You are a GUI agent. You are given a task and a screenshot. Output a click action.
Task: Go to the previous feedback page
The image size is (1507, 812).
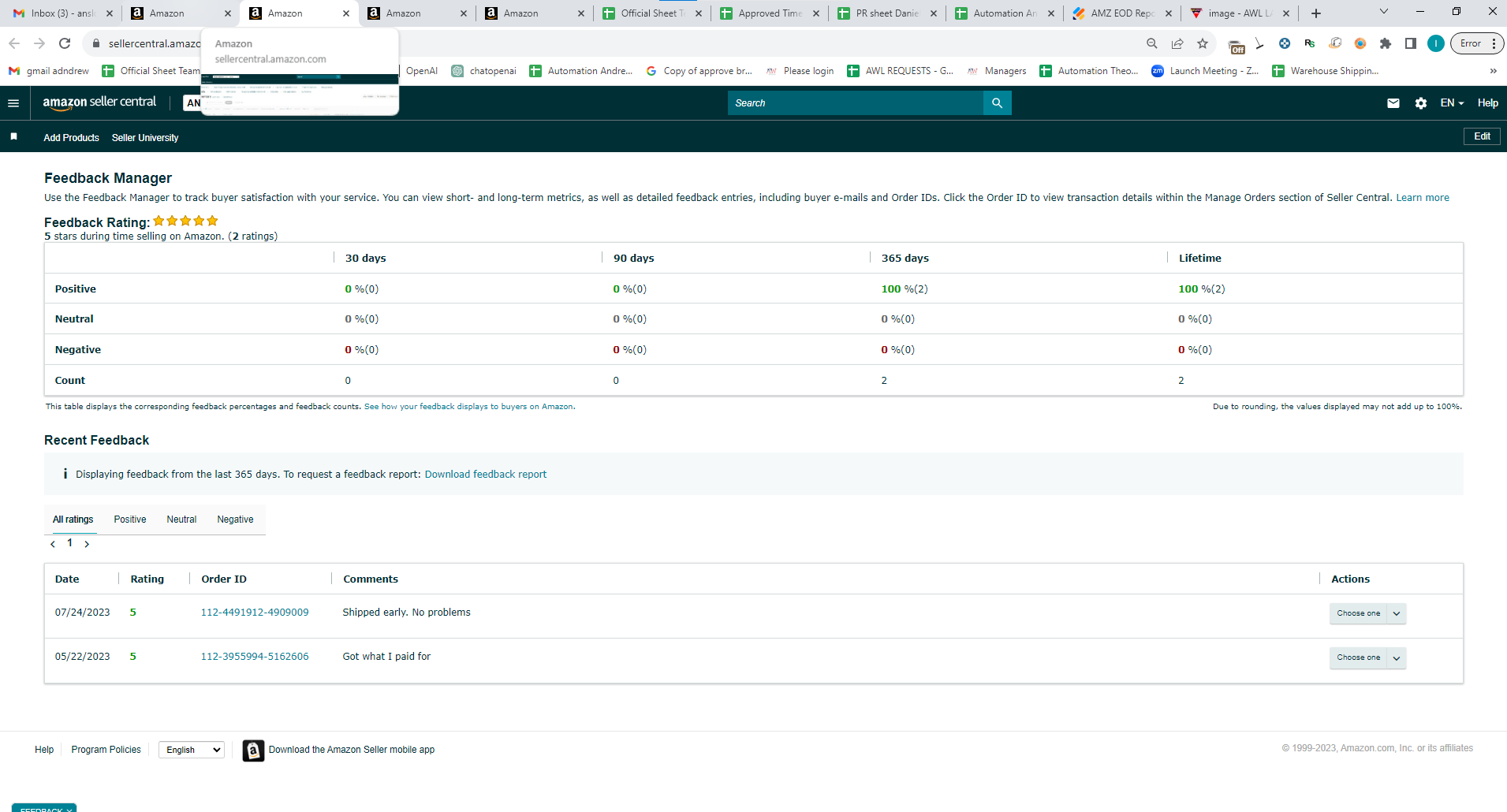[x=53, y=544]
